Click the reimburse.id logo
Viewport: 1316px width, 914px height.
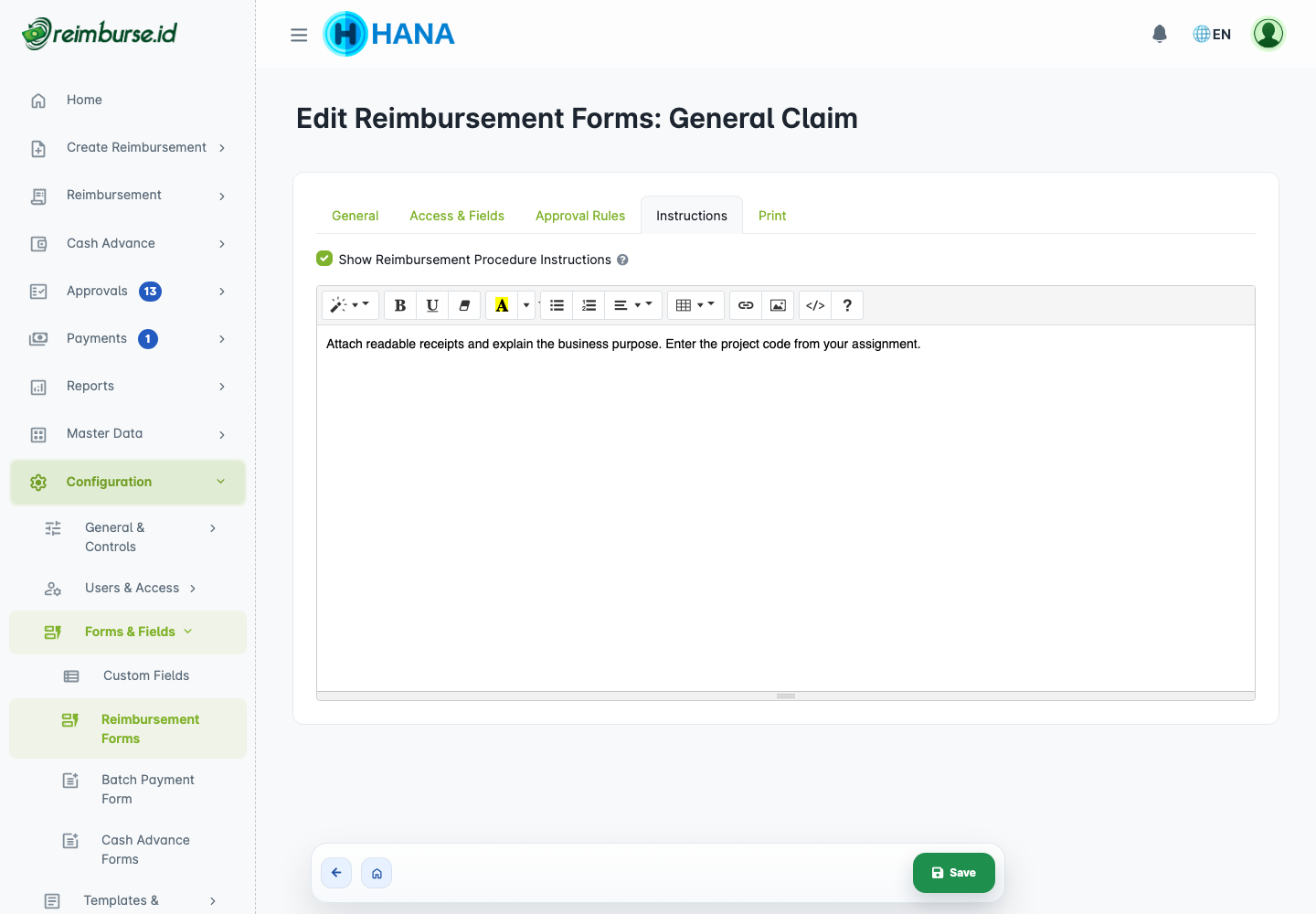100,34
